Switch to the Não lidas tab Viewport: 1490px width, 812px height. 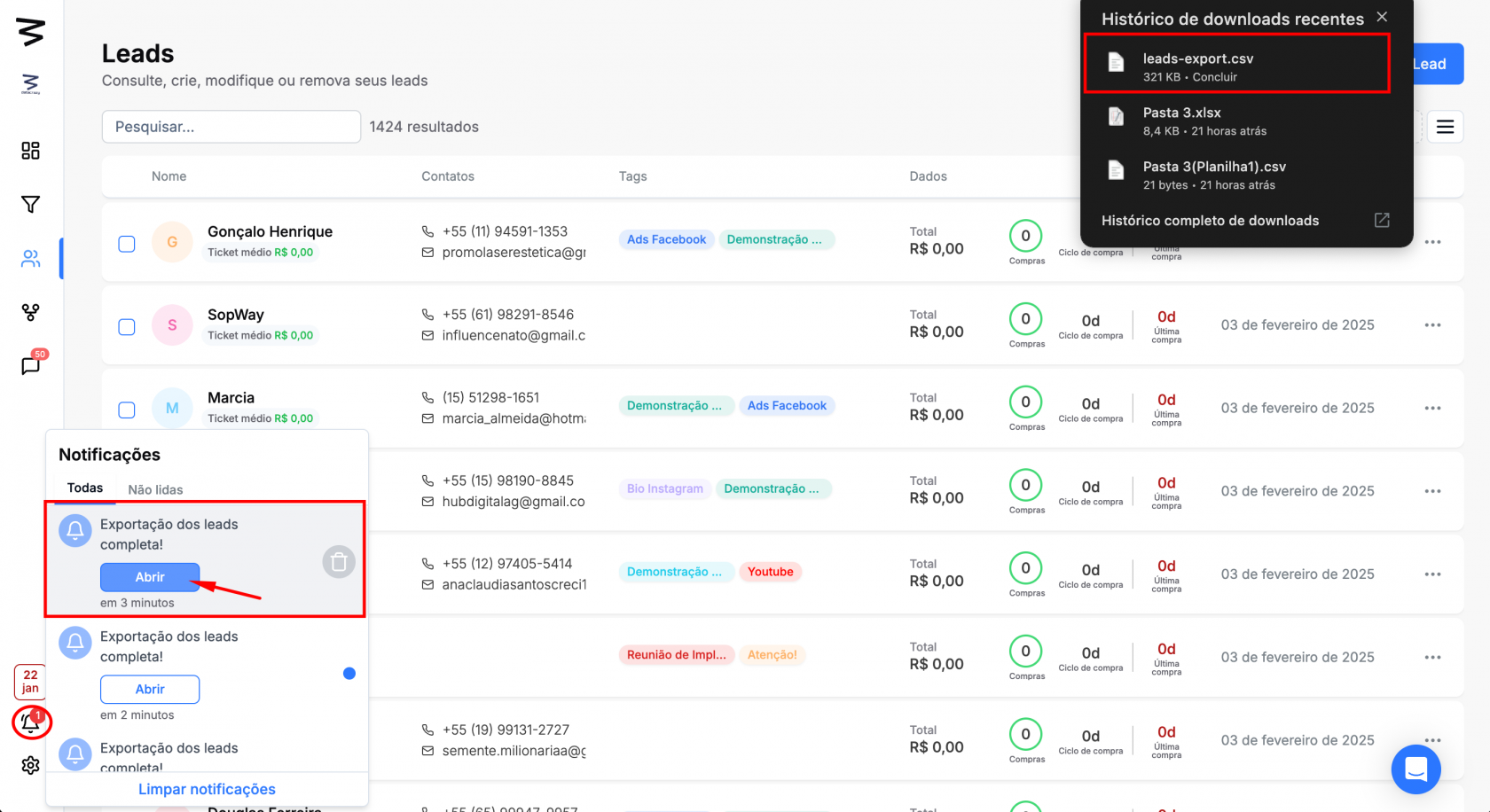[155, 489]
